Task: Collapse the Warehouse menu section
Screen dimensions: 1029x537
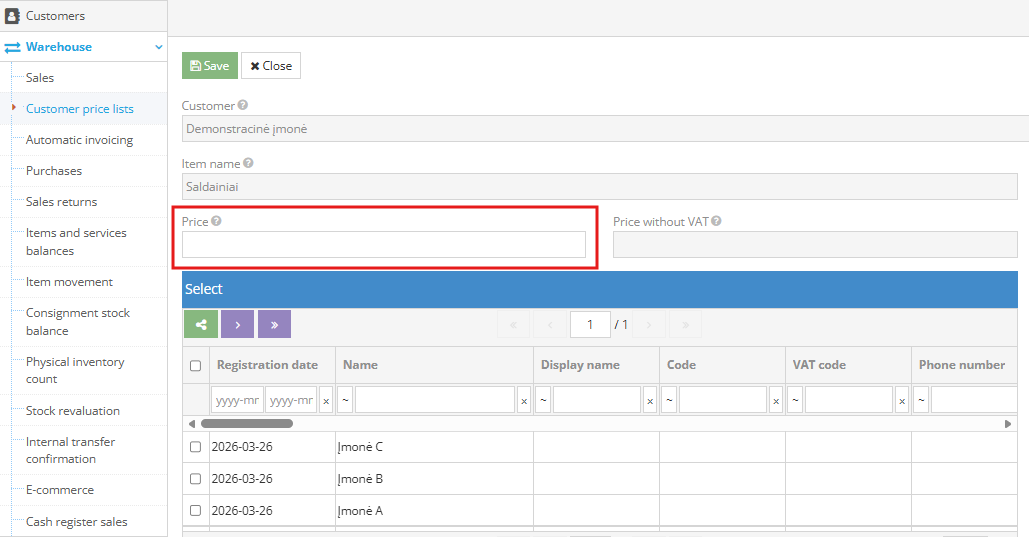Action: [x=158, y=47]
